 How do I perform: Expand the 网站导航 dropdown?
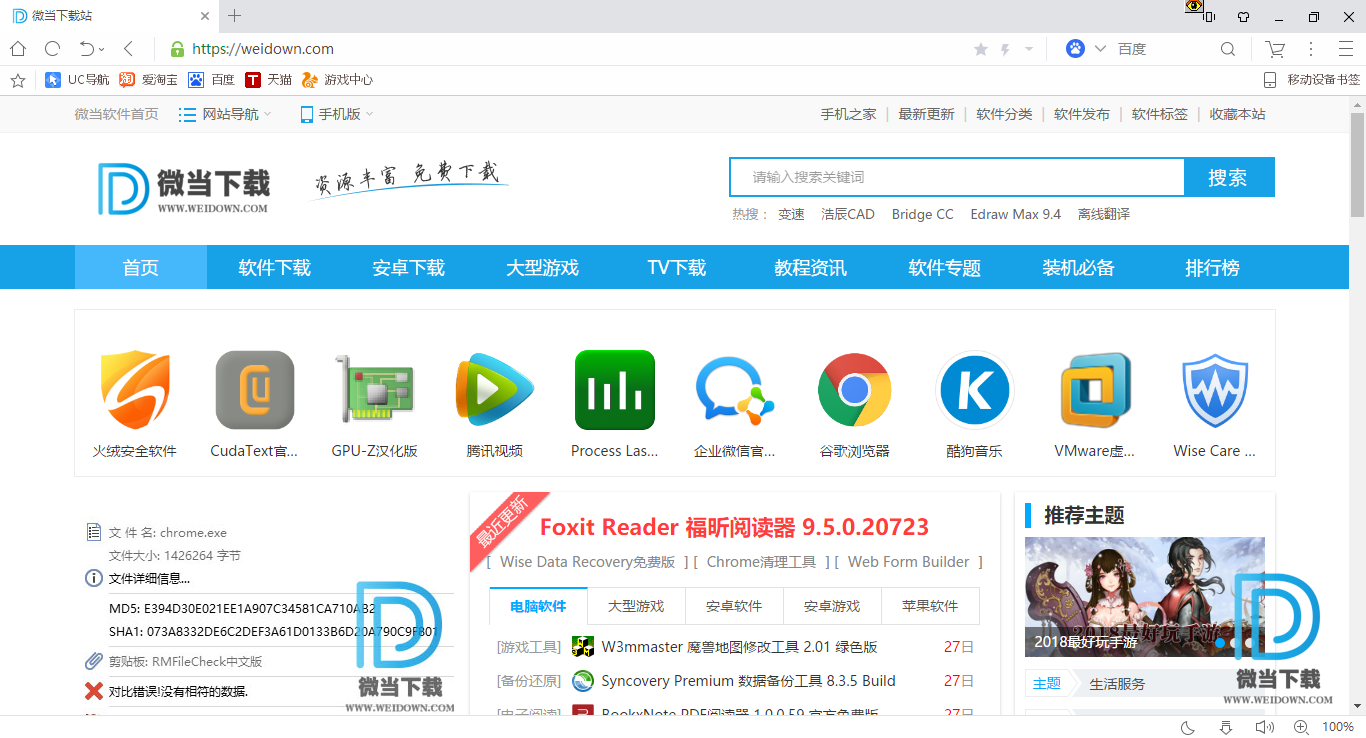pos(225,114)
